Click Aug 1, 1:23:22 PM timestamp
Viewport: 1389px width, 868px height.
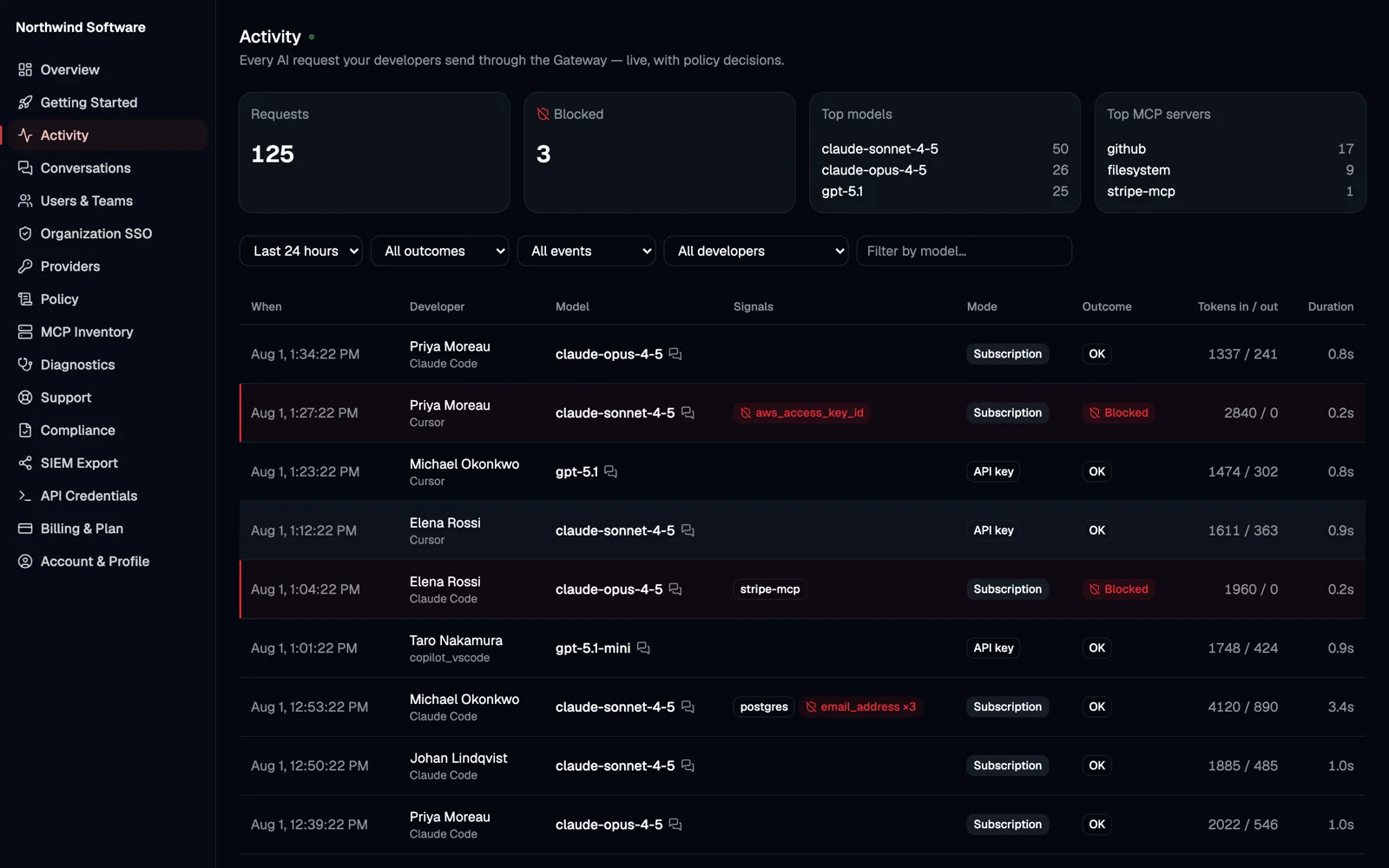(305, 471)
